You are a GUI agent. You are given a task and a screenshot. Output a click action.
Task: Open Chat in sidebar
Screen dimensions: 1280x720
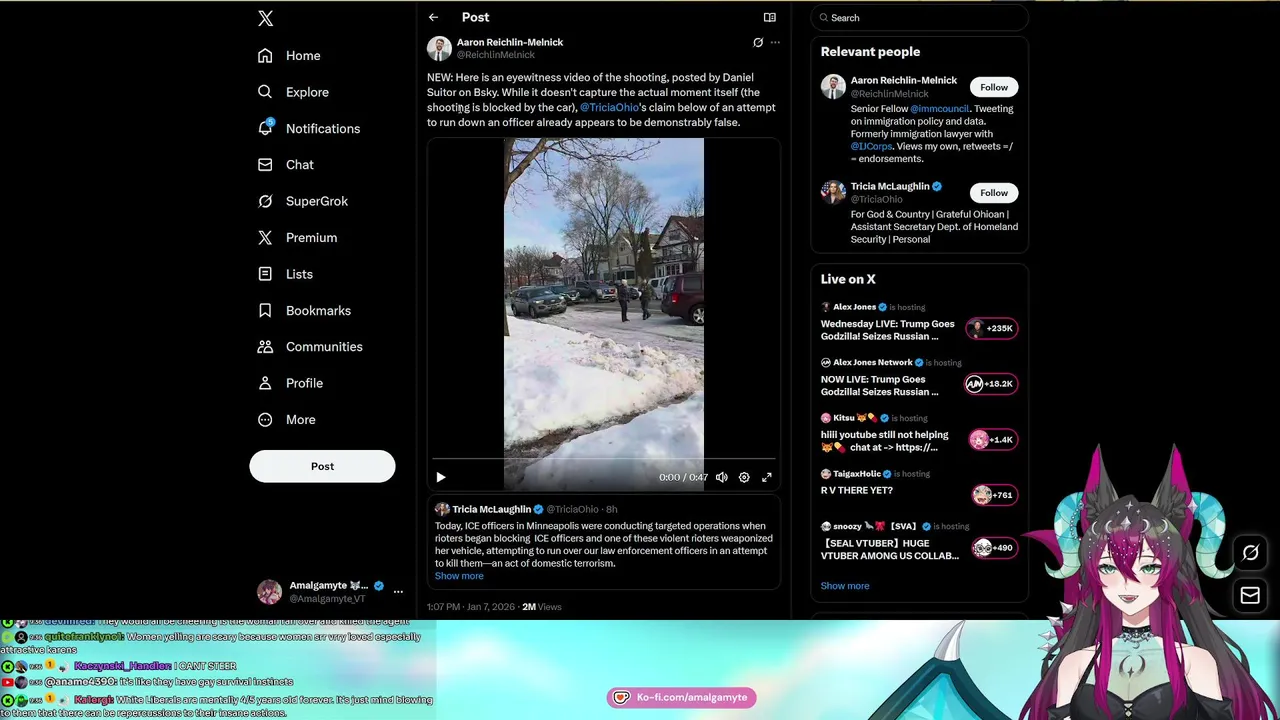click(x=286, y=165)
